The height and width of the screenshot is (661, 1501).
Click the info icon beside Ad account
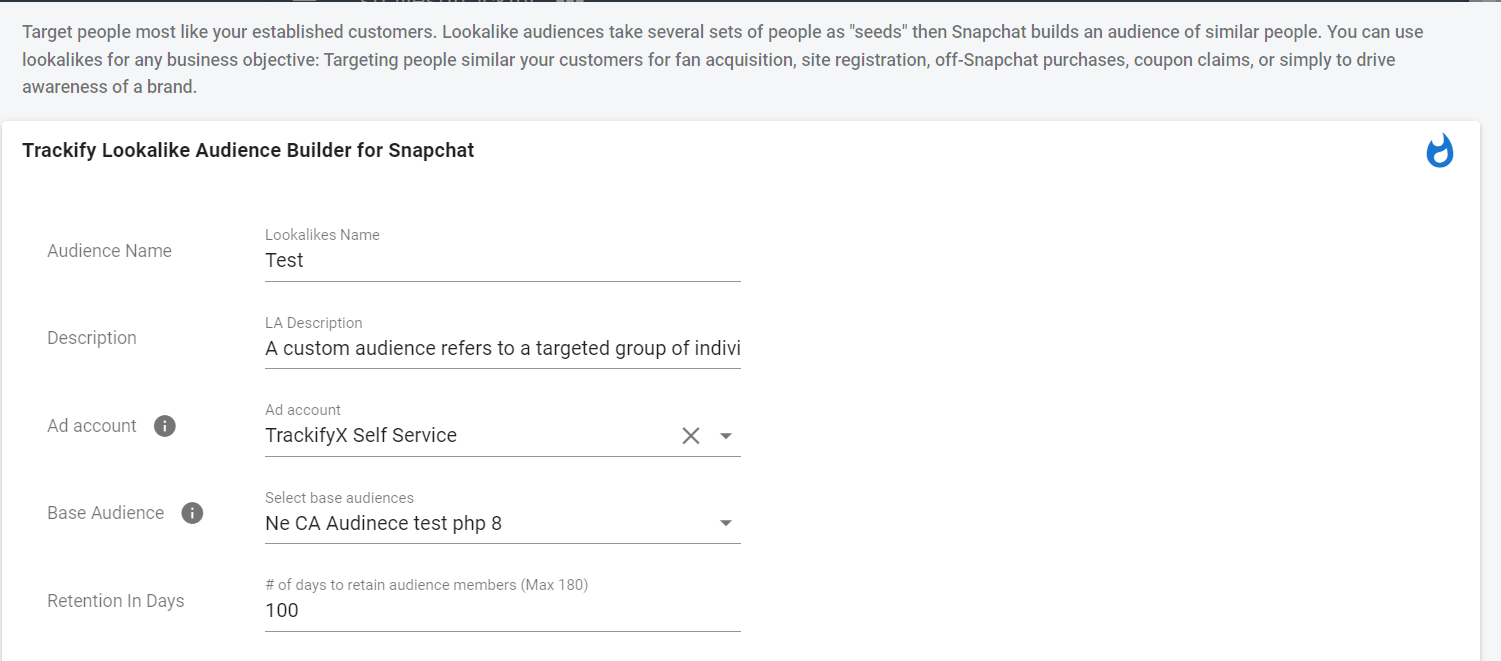click(x=165, y=426)
